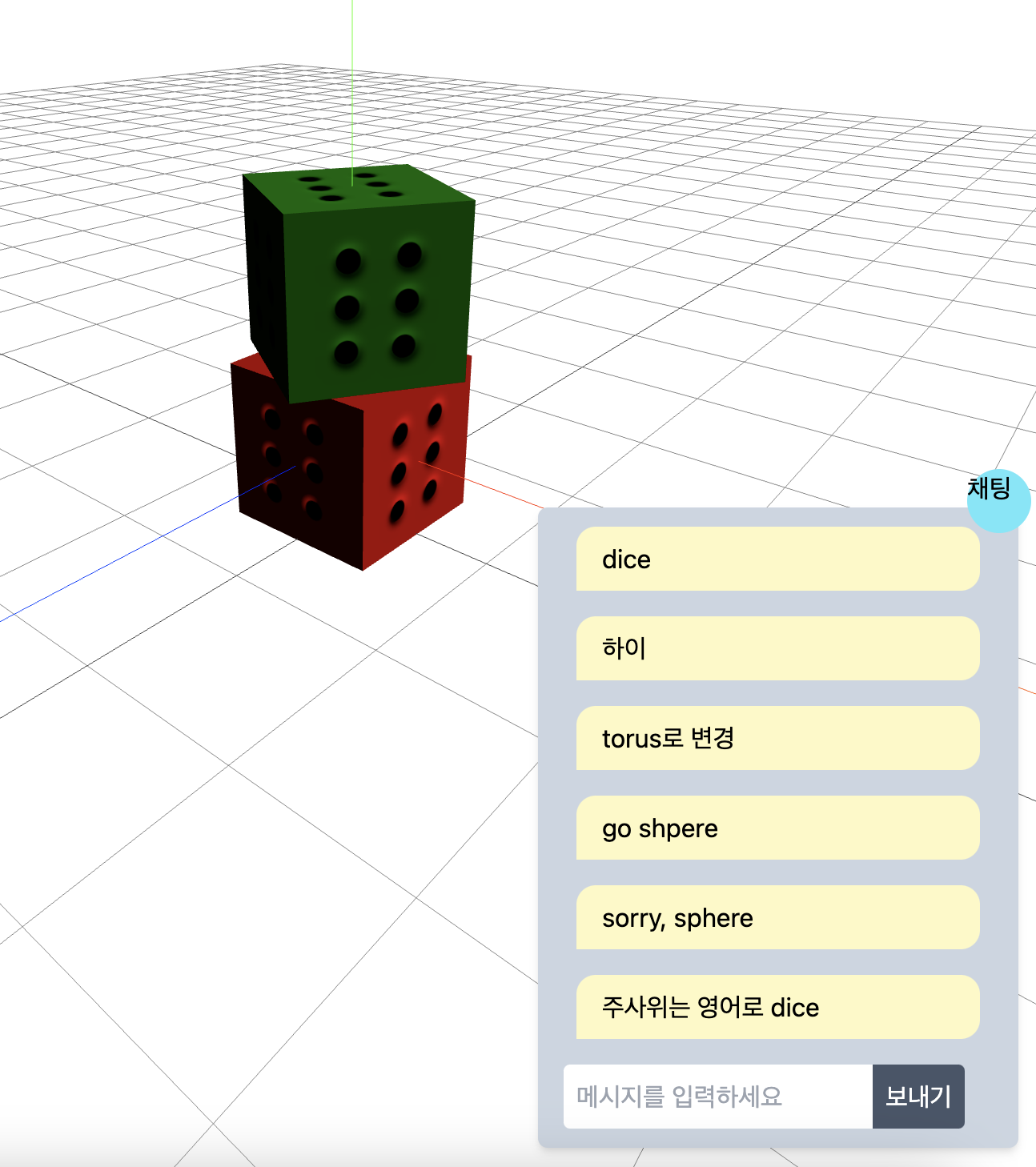Click the '주사위는 영어로 dice' chat message
The height and width of the screenshot is (1167, 1036).
pyautogui.click(x=777, y=1008)
